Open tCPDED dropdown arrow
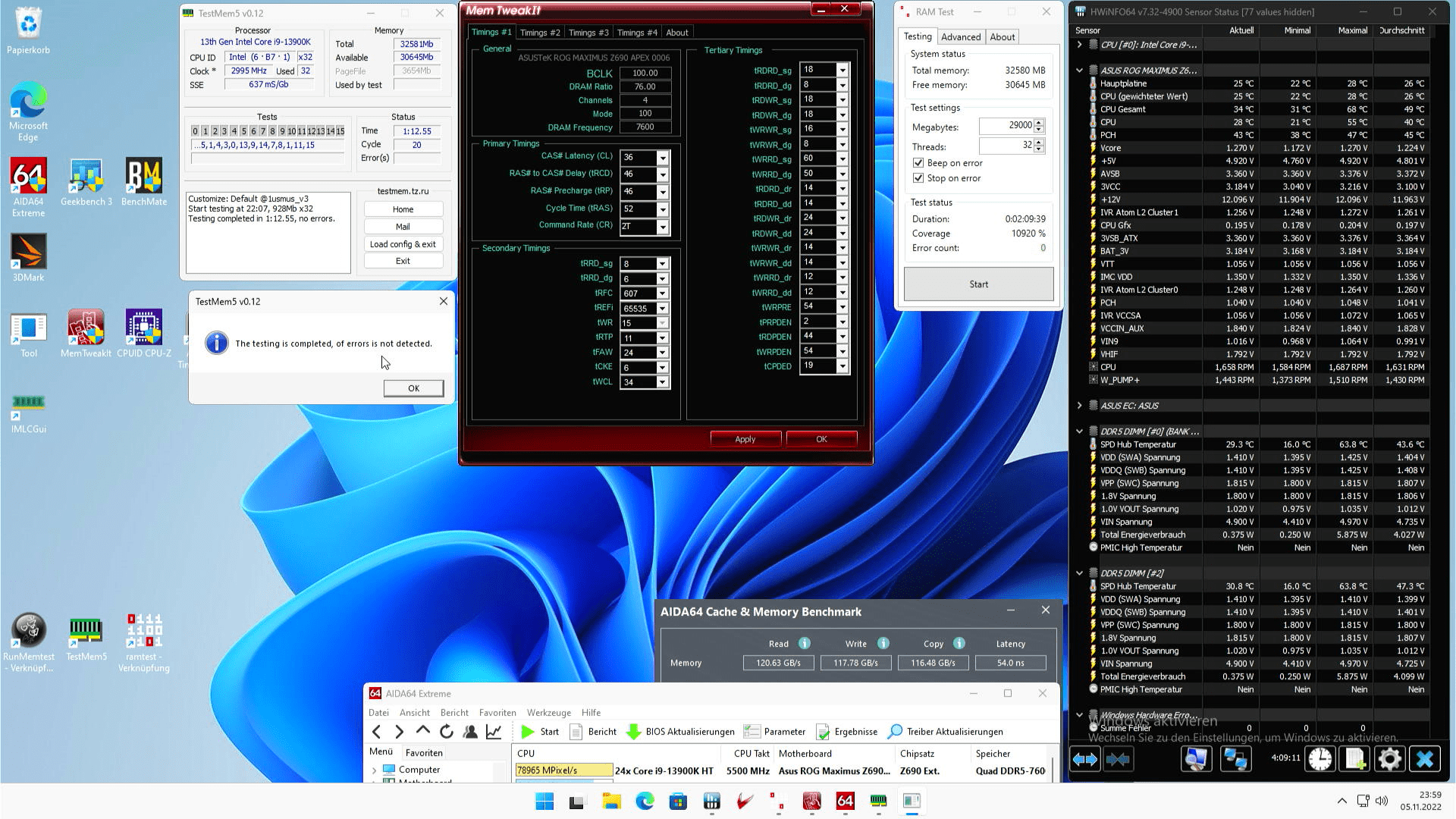This screenshot has width=1456, height=819. pyautogui.click(x=842, y=366)
